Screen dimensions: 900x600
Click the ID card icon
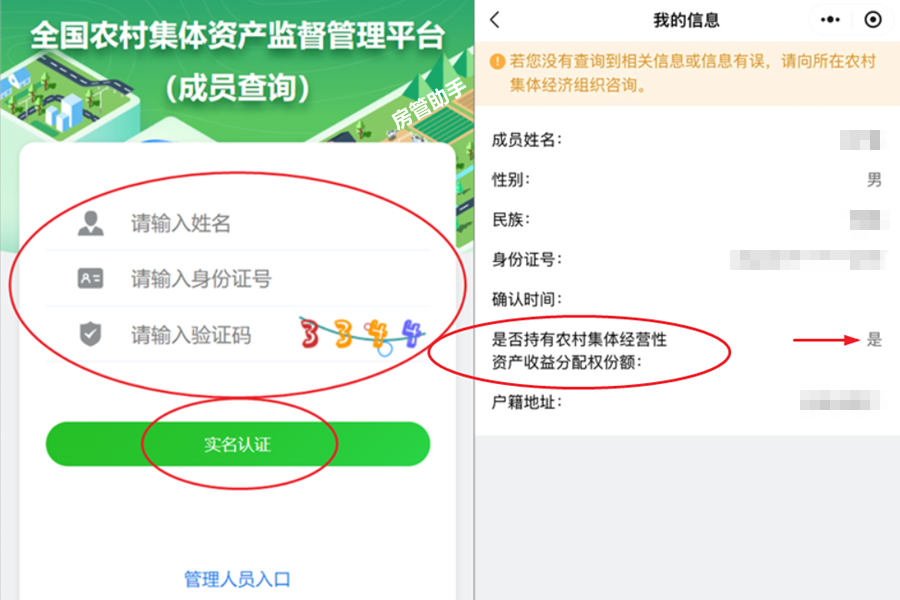click(x=91, y=278)
